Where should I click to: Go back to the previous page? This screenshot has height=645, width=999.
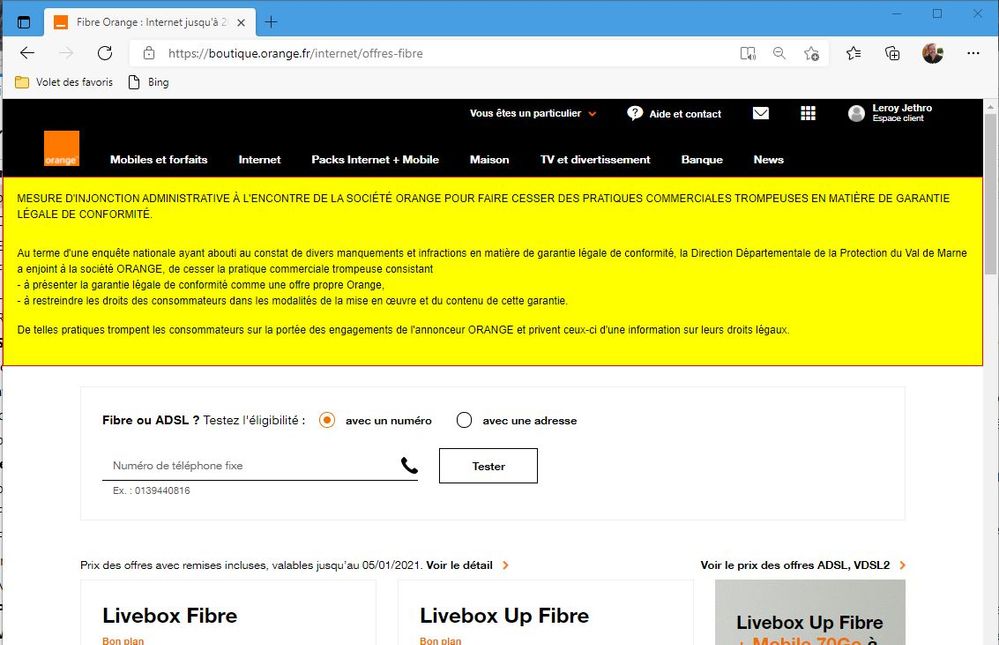tap(27, 54)
